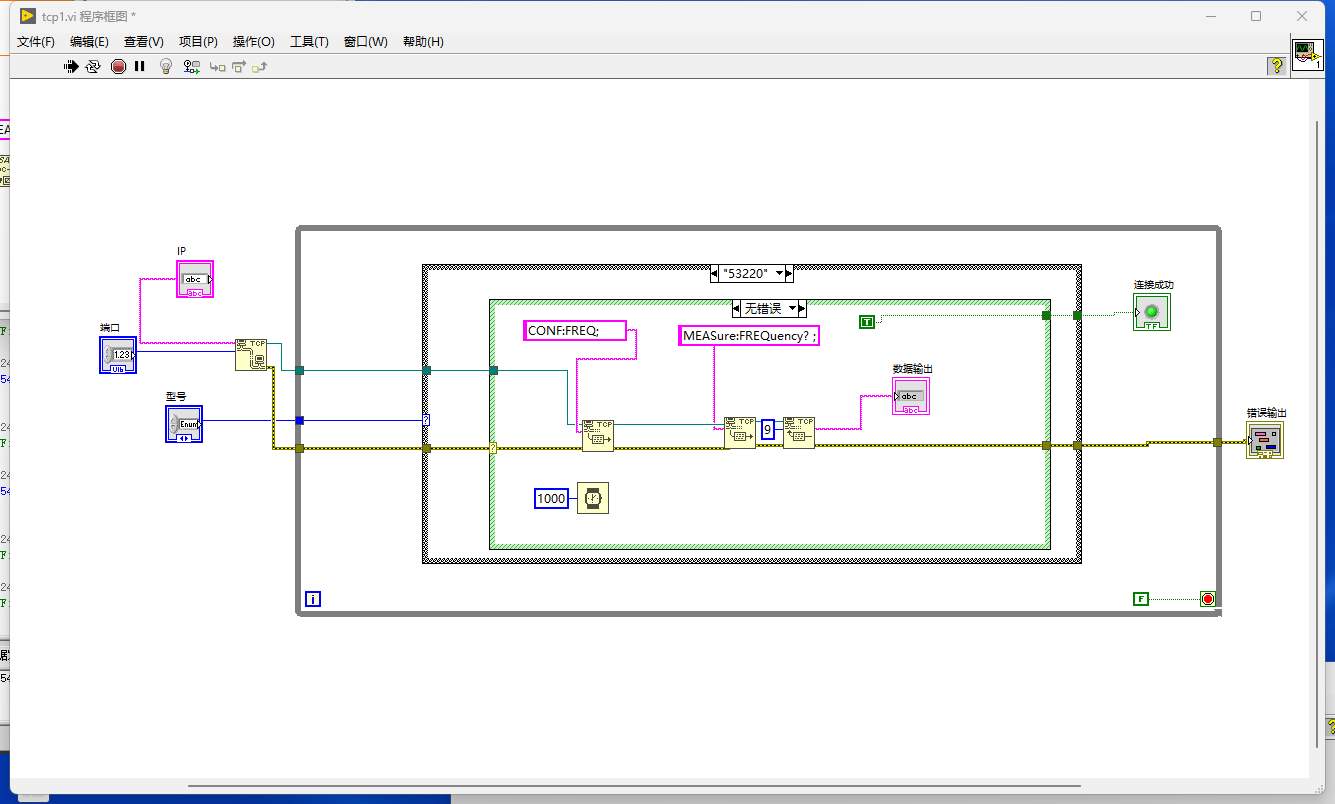This screenshot has height=804, width=1335.
Task: Toggle the True Boolean constant
Action: (x=867, y=321)
